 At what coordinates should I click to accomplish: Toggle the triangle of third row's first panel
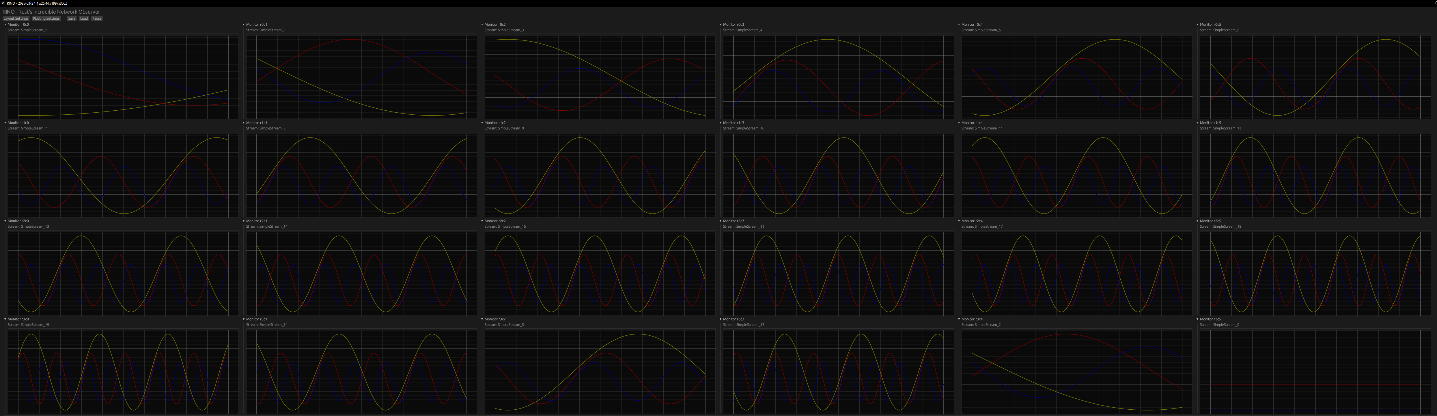tap(5, 221)
